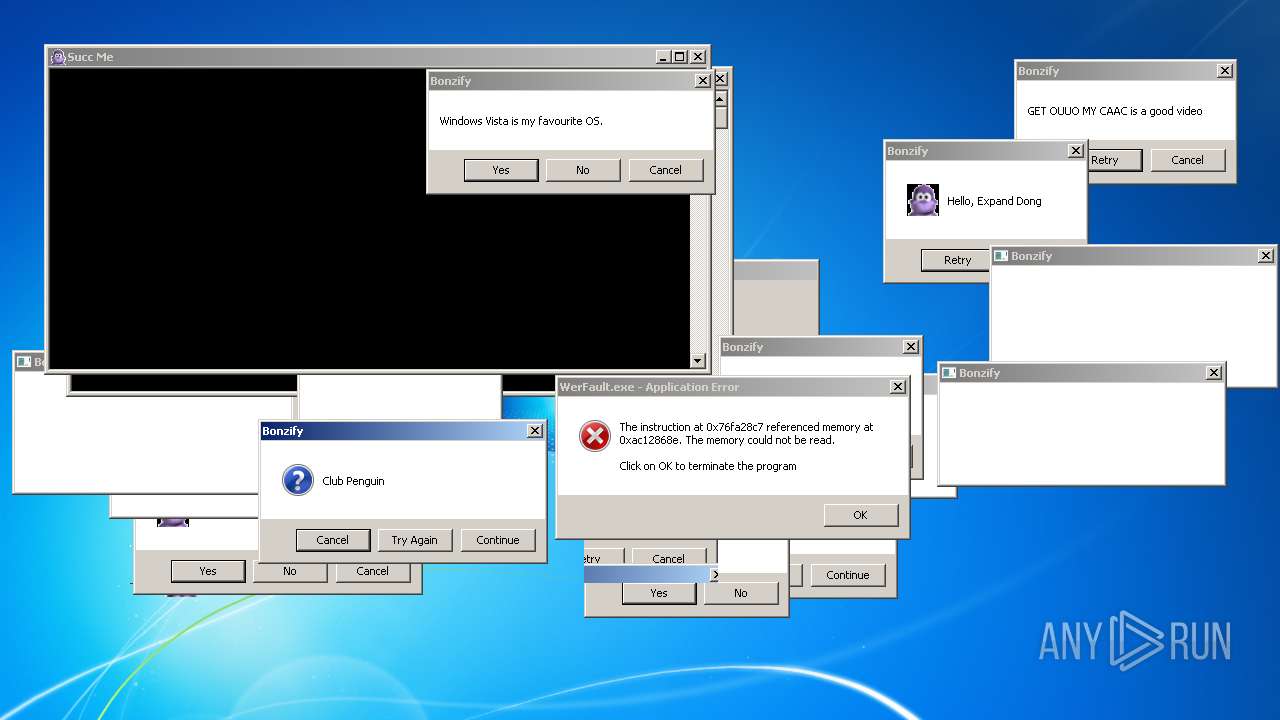The image size is (1280, 720).
Task: Click the 'Hello, Expand Dong' message text
Action: (994, 201)
